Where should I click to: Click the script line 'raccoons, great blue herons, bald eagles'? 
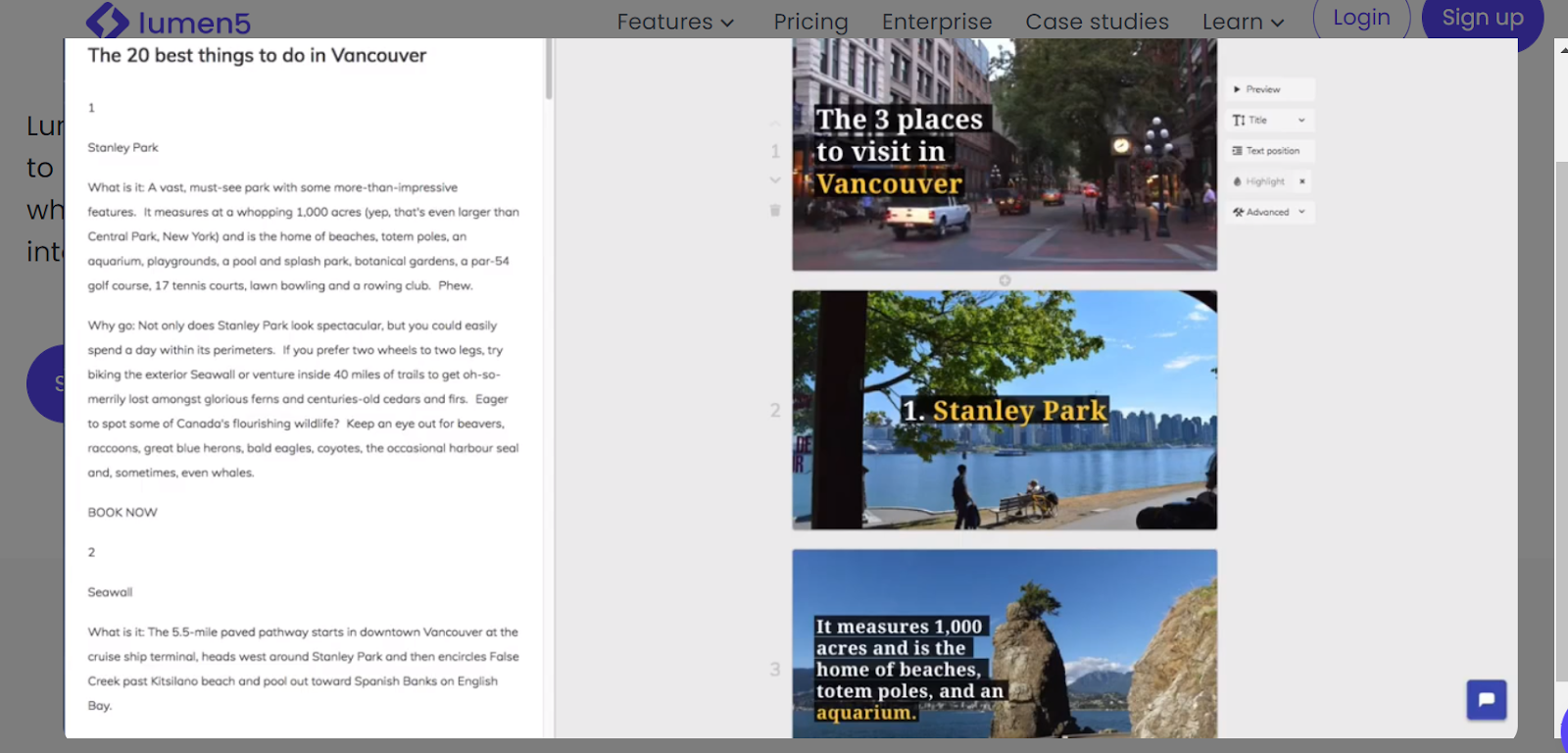pyautogui.click(x=303, y=448)
